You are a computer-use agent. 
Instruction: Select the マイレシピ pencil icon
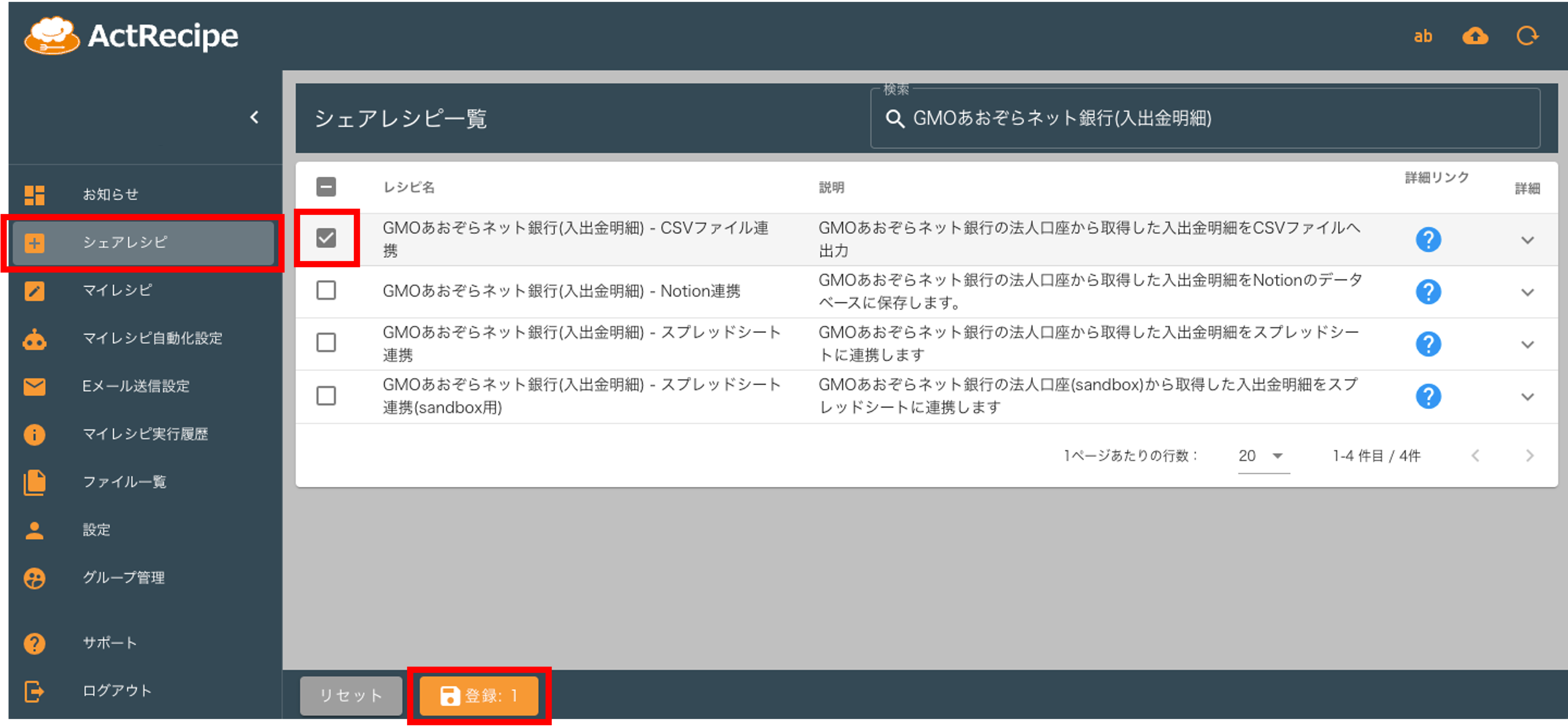(x=35, y=291)
